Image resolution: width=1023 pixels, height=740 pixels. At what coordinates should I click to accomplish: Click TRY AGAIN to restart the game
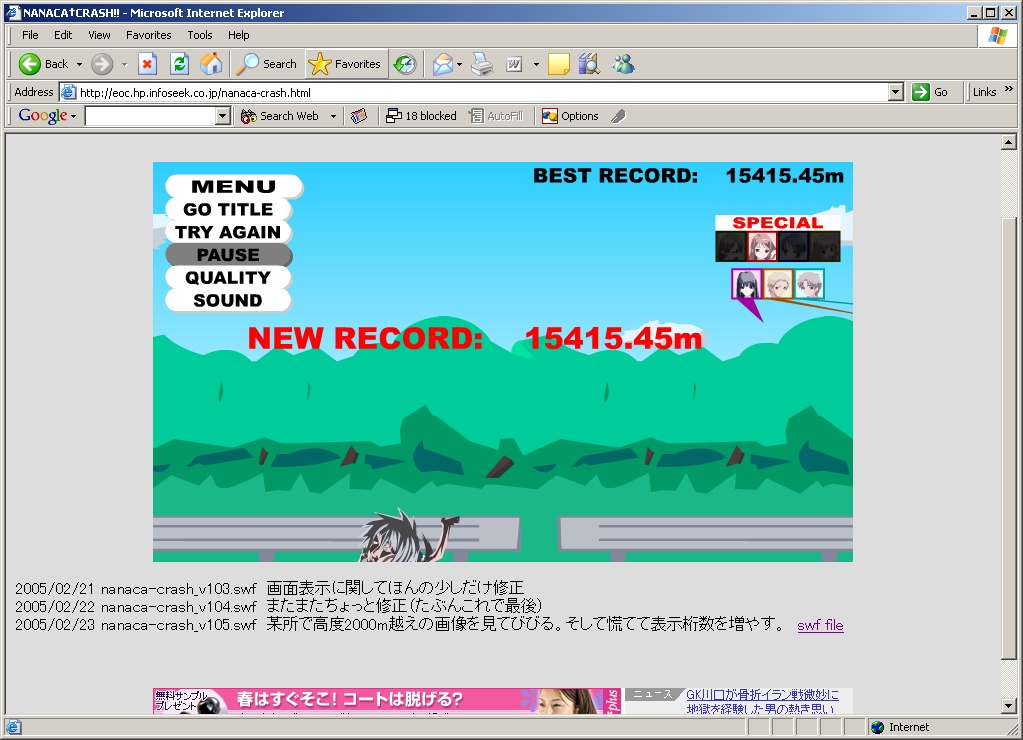click(x=228, y=232)
